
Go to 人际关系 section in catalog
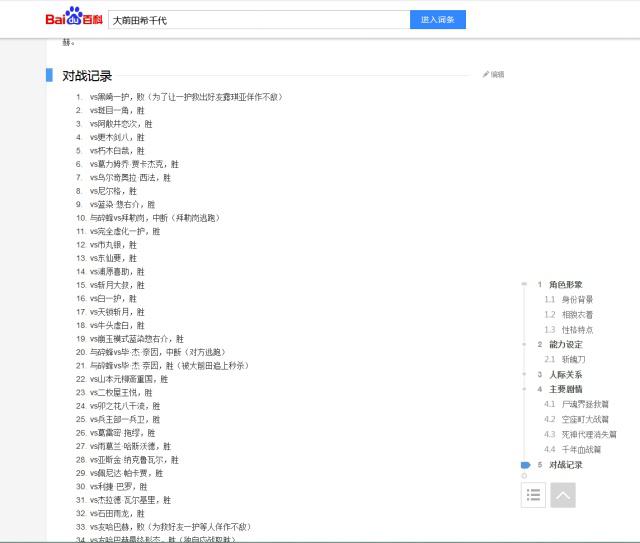565,375
